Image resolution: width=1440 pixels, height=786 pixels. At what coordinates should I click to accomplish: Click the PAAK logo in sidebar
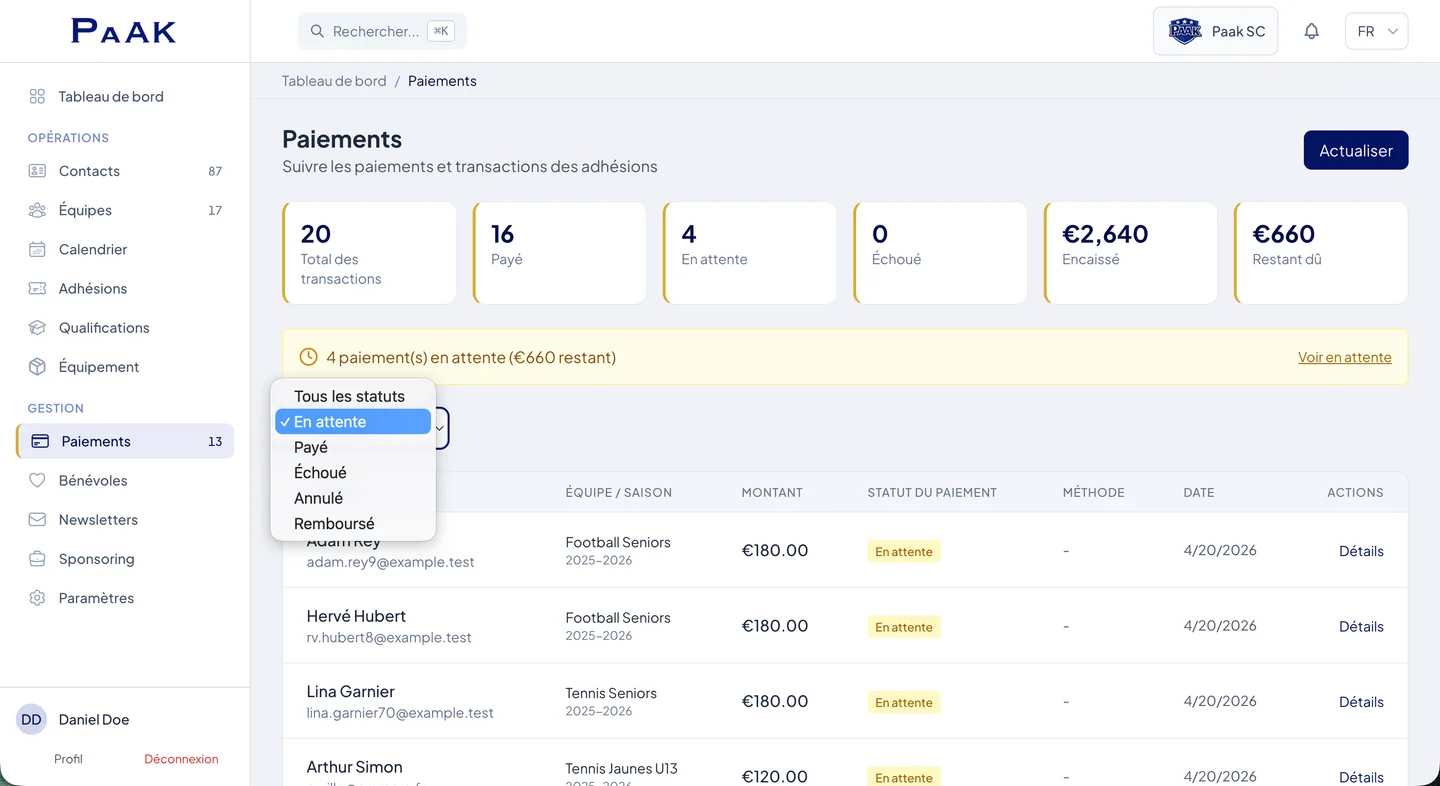pyautogui.click(x=124, y=31)
